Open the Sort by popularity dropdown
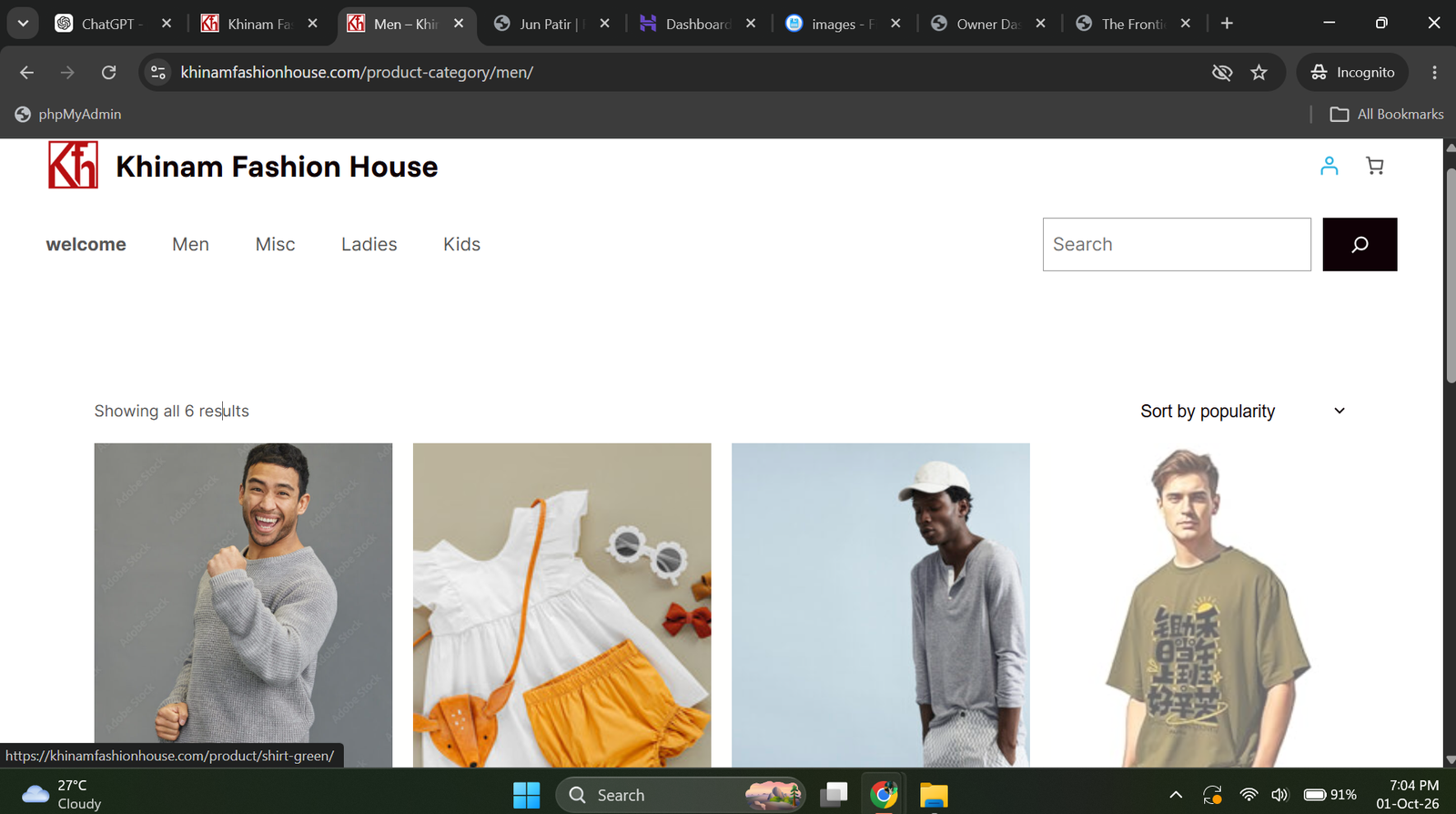This screenshot has width=1456, height=814. tap(1242, 411)
